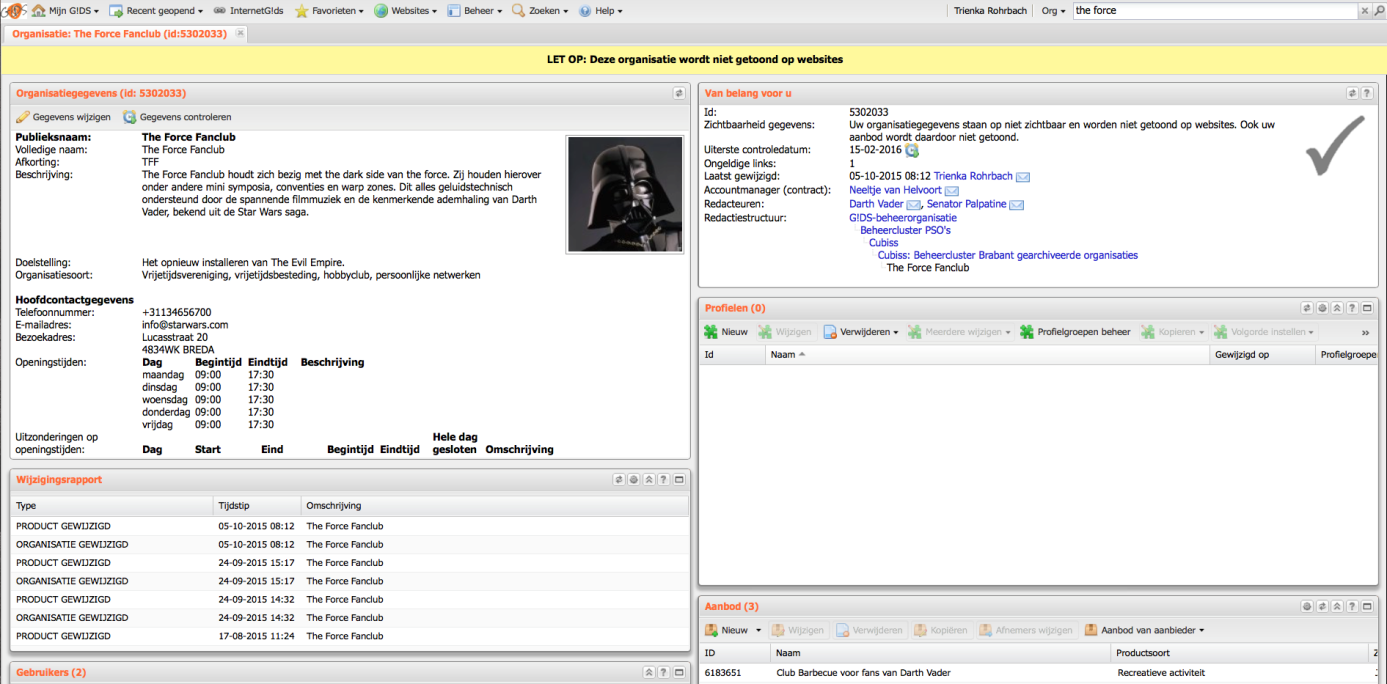Refresh the Organisatiegegevens panel
This screenshot has width=1387, height=684.
(679, 93)
